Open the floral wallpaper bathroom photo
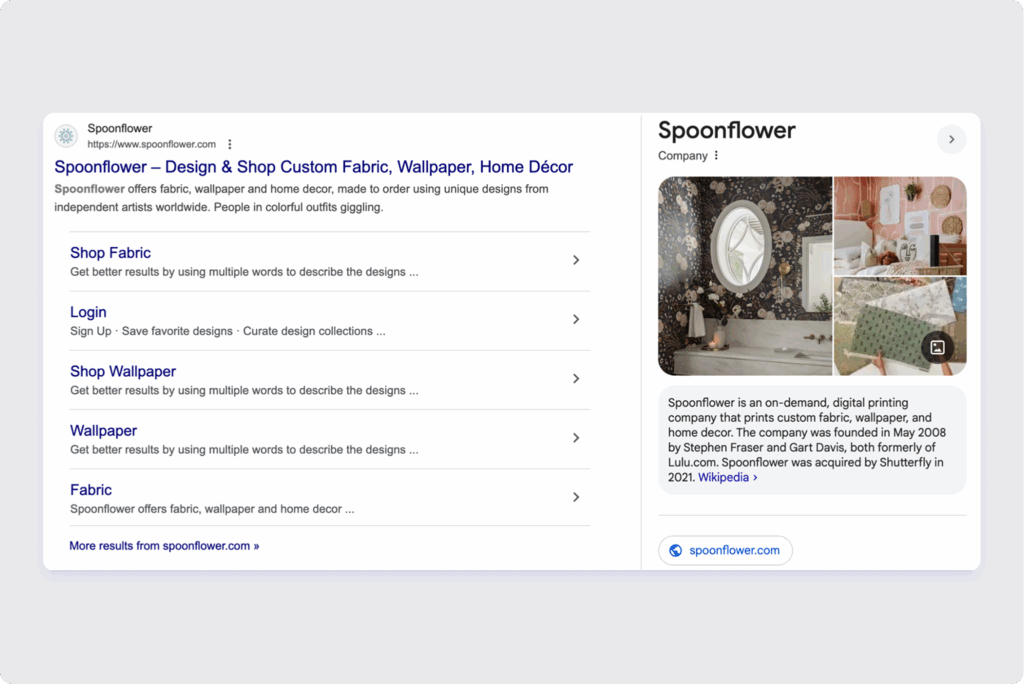Image resolution: width=1024 pixels, height=684 pixels. [x=744, y=276]
